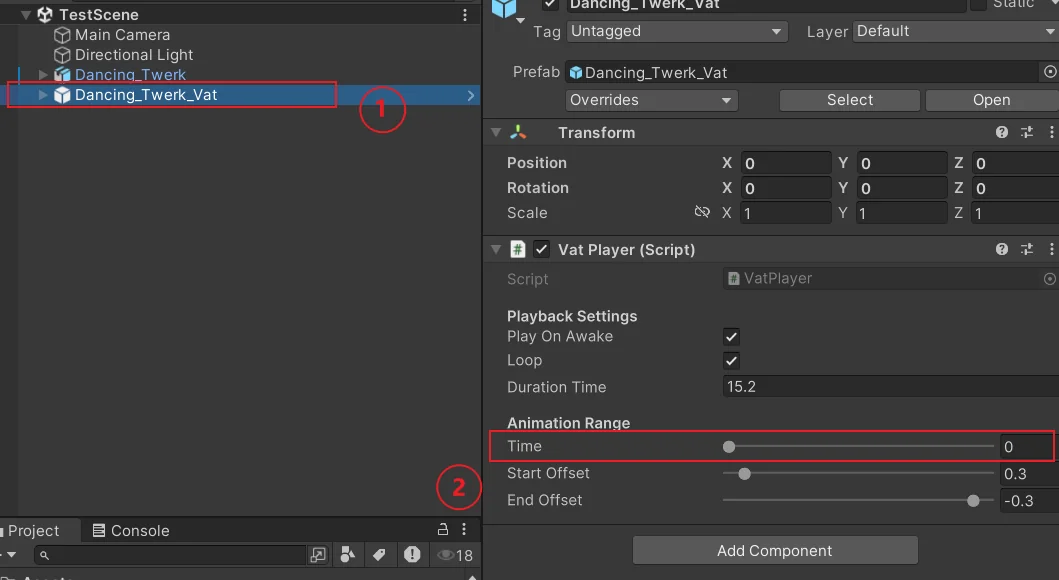This screenshot has width=1059, height=580.
Task: Toggle Scale constrain proportions link icon
Action: click(x=702, y=212)
